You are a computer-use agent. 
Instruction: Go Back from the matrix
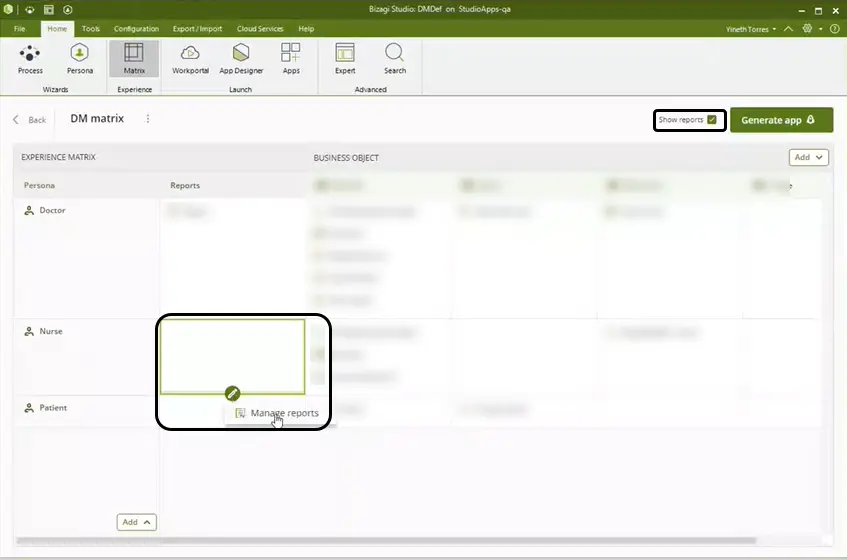[x=30, y=120]
